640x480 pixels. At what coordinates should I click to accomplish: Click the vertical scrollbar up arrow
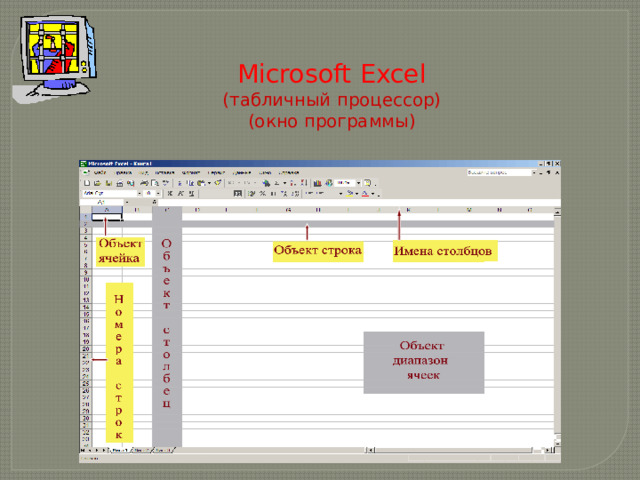pyautogui.click(x=557, y=211)
